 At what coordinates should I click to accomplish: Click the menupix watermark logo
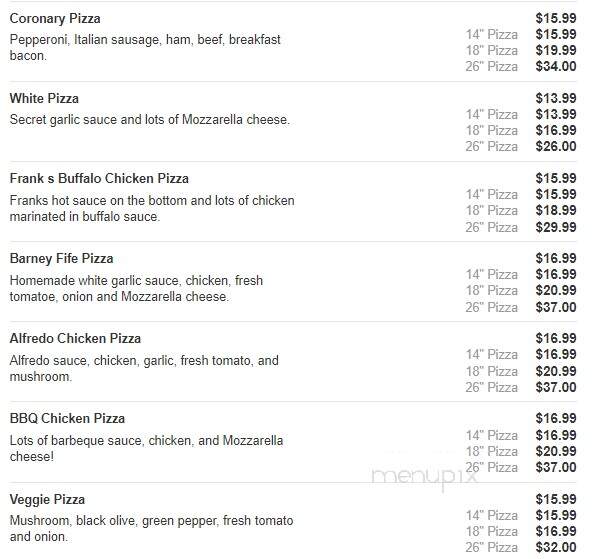tap(424, 478)
